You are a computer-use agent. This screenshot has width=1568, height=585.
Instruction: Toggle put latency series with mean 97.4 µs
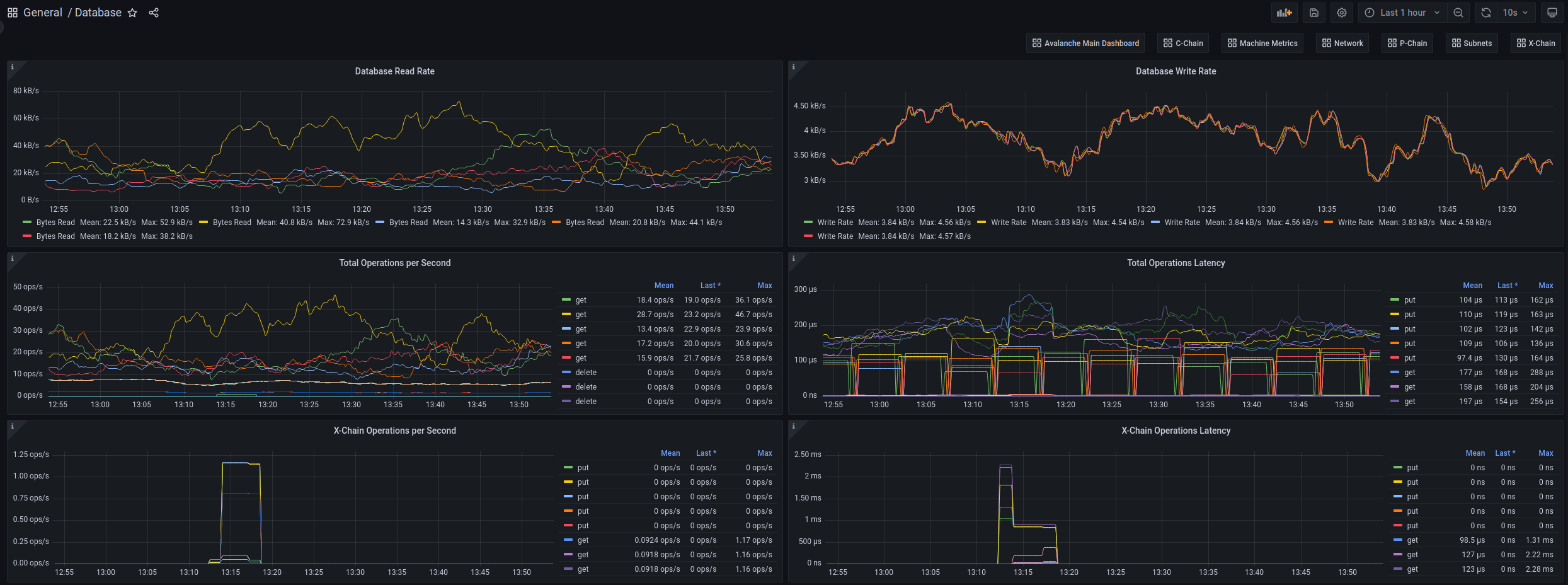pos(1410,358)
